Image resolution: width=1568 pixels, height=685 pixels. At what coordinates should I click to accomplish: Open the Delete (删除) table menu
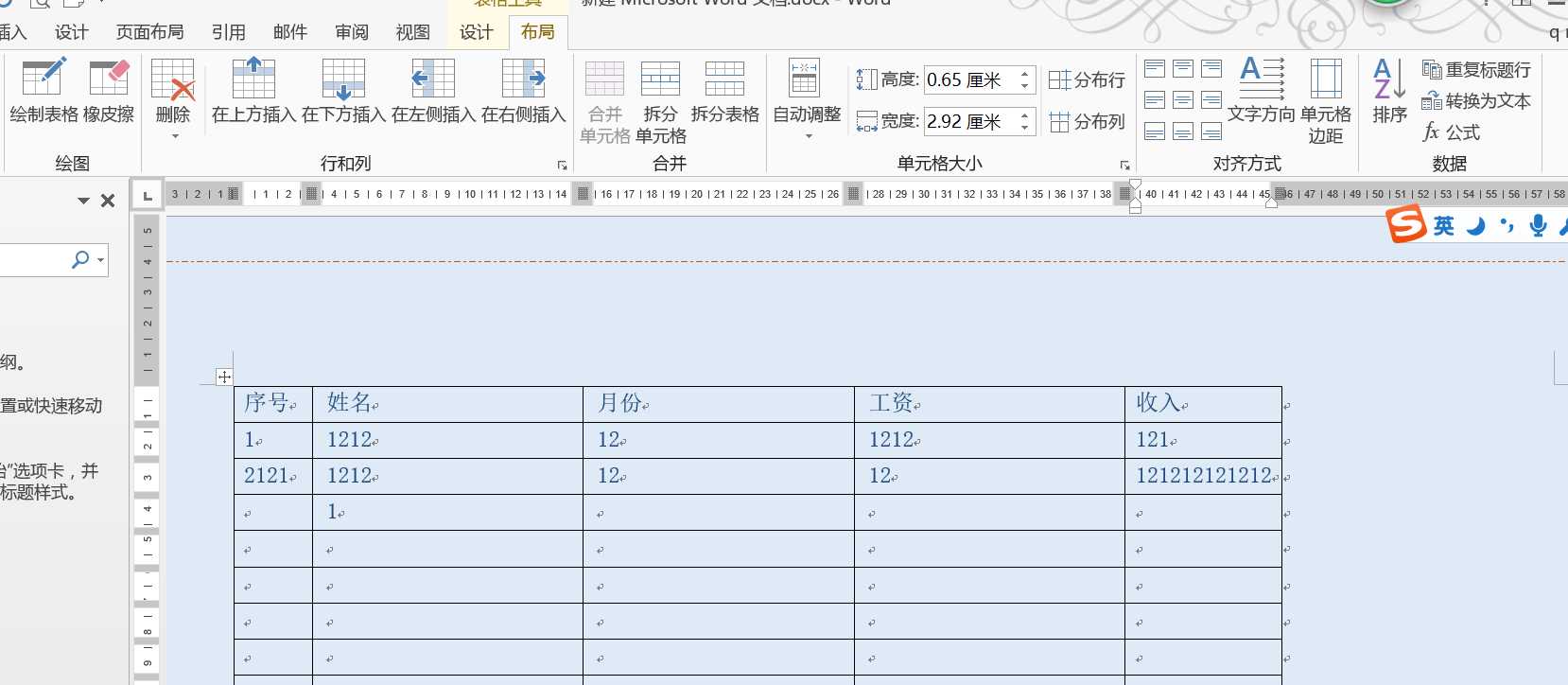(x=173, y=99)
